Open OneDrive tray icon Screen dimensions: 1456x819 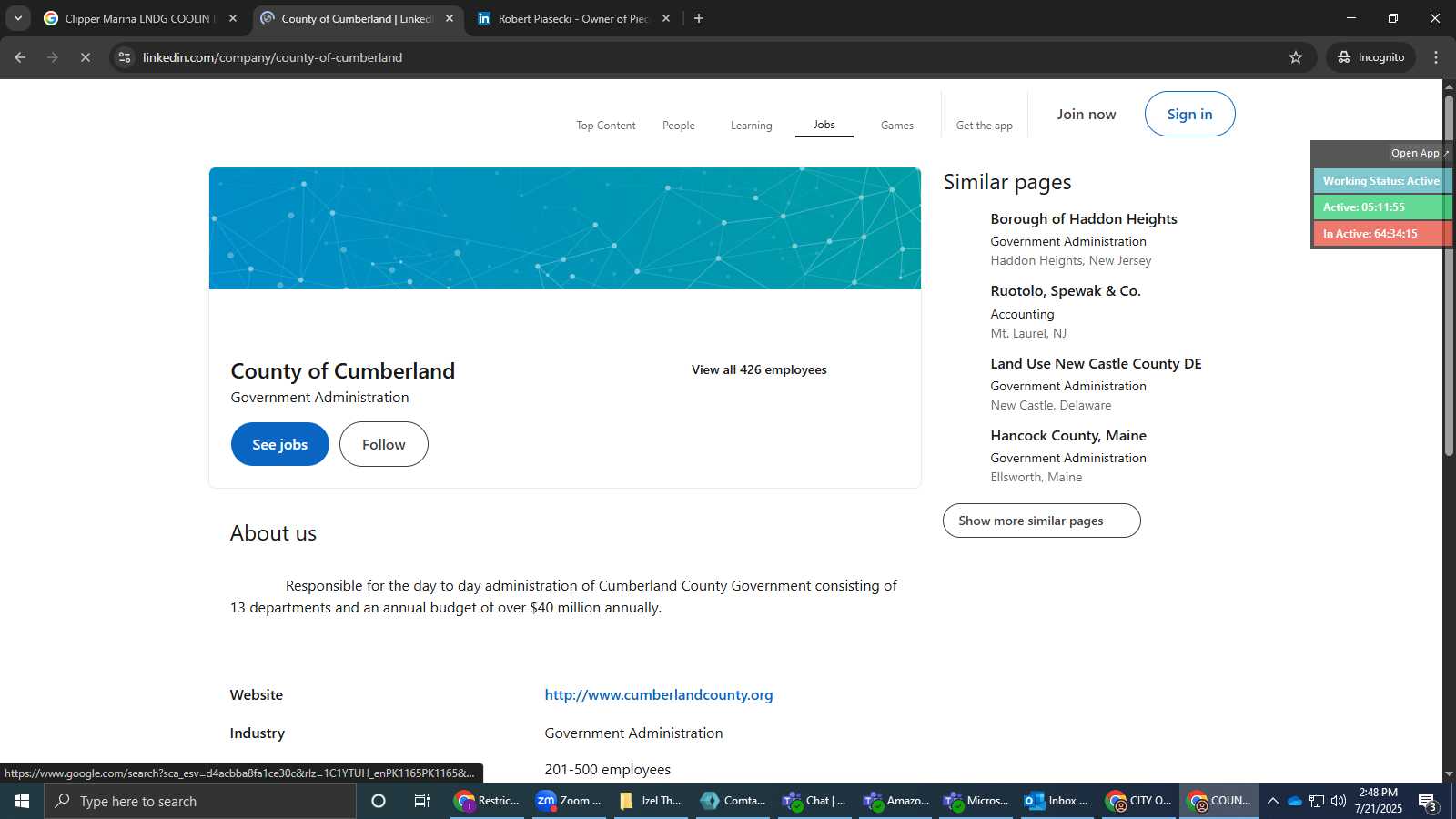(1294, 801)
